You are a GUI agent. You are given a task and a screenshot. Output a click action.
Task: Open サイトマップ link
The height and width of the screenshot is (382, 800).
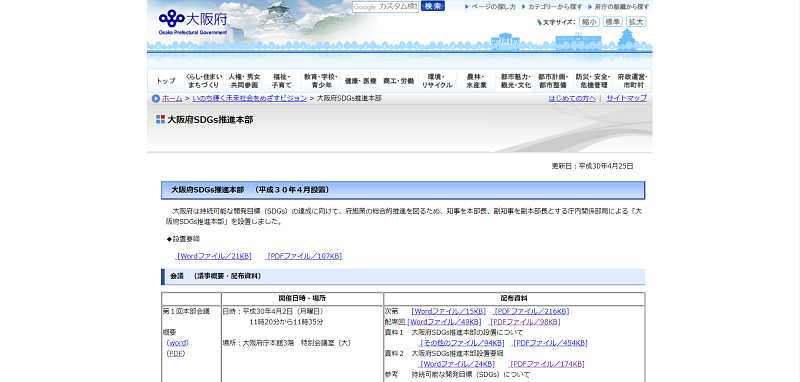point(627,98)
